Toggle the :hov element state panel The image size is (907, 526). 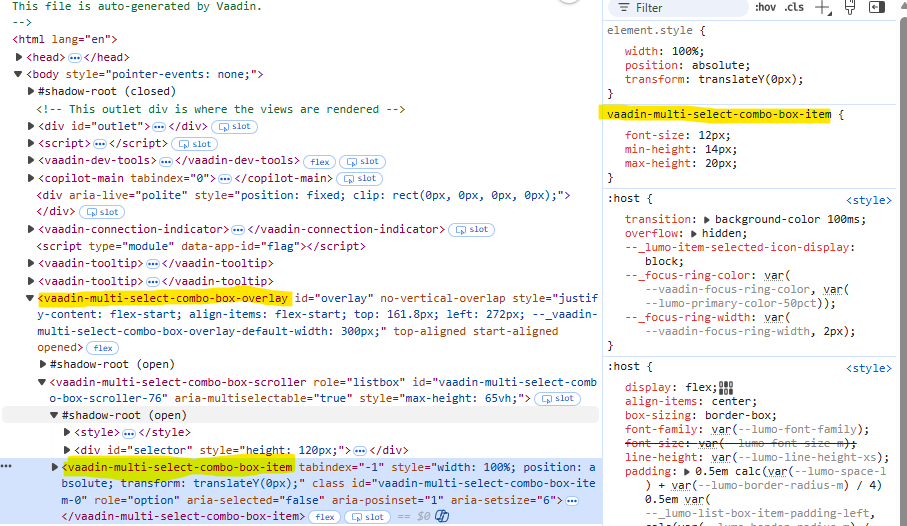pos(765,8)
